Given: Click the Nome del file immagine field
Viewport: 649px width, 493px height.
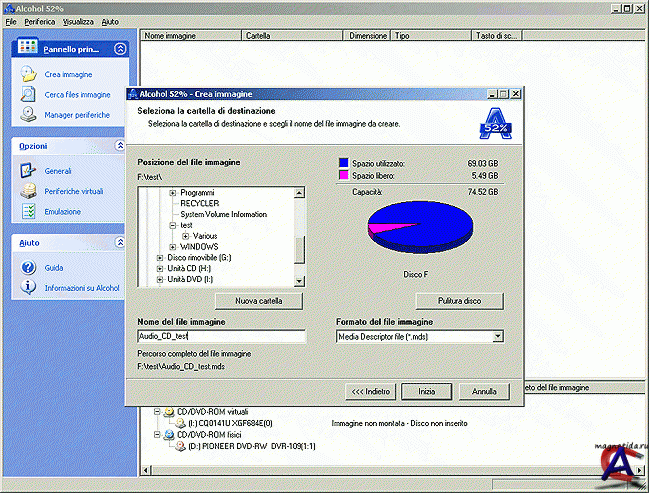Looking at the screenshot, I should click(221, 337).
